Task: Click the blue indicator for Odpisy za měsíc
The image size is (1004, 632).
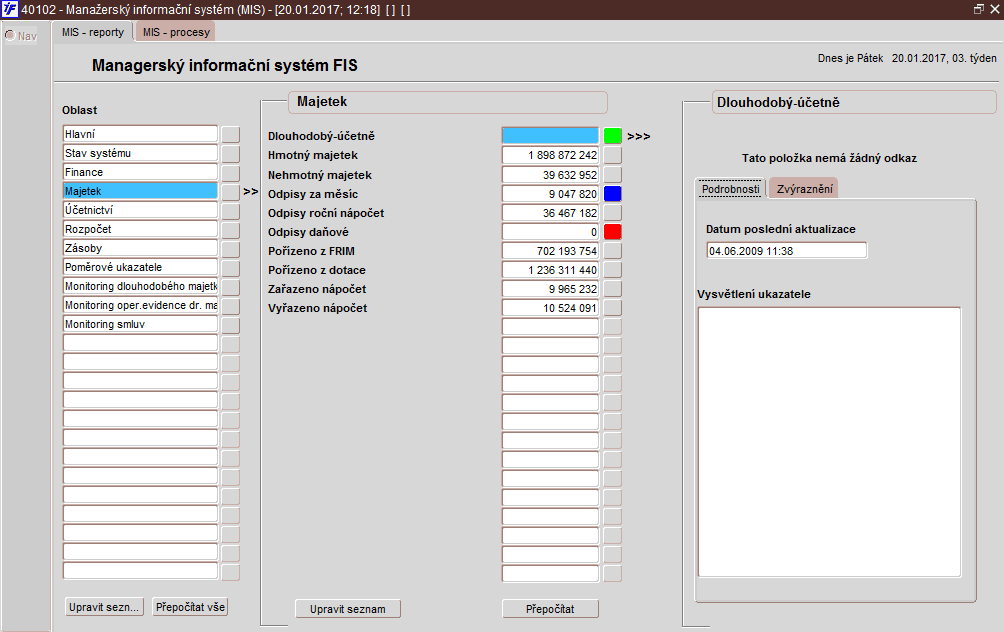Action: point(612,194)
